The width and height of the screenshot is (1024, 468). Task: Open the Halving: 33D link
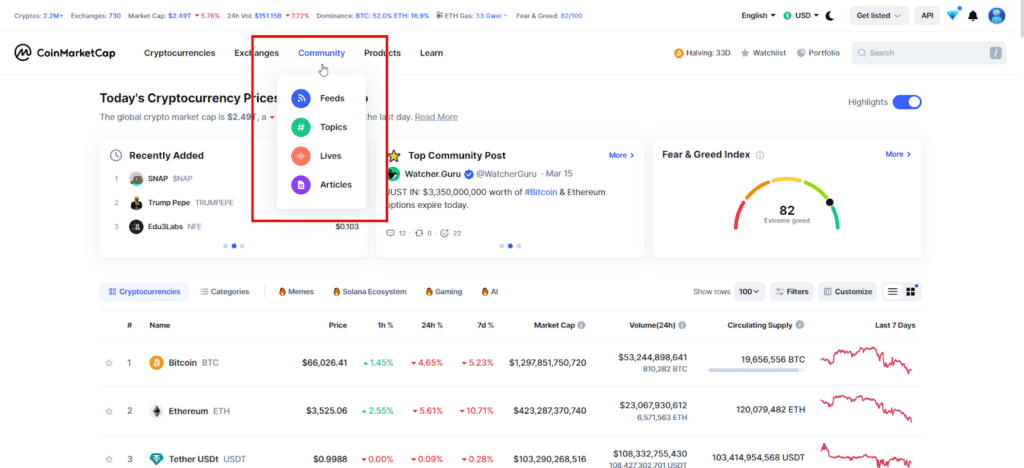tap(702, 53)
